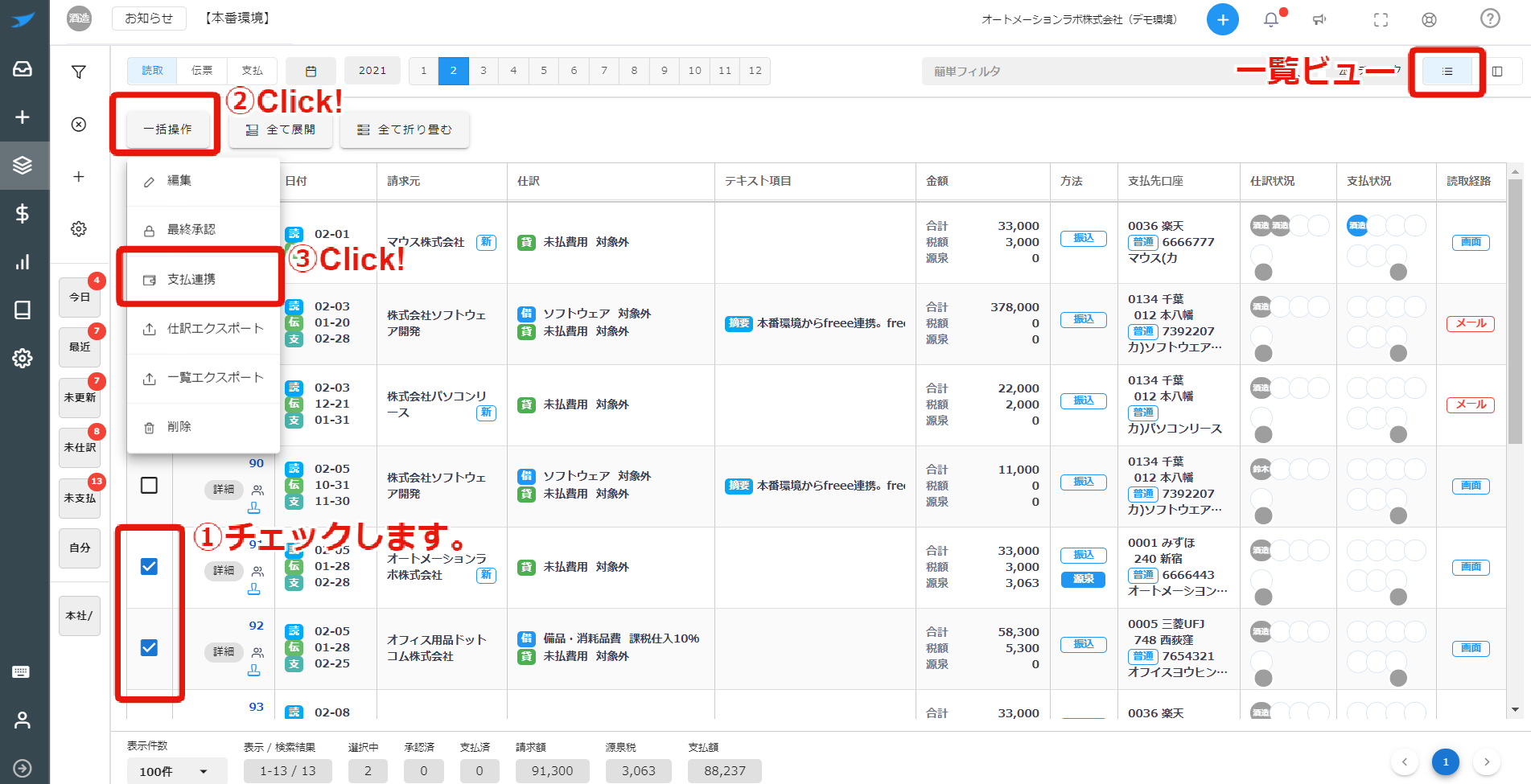Click the circular arrow icon at sidebar bottom
Image resolution: width=1531 pixels, height=784 pixels.
[23, 768]
